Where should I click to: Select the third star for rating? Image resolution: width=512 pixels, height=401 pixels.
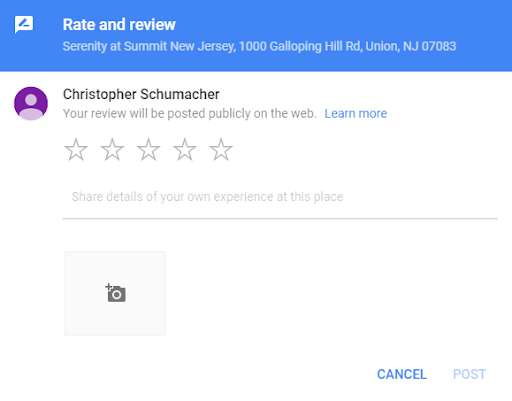[x=148, y=150]
